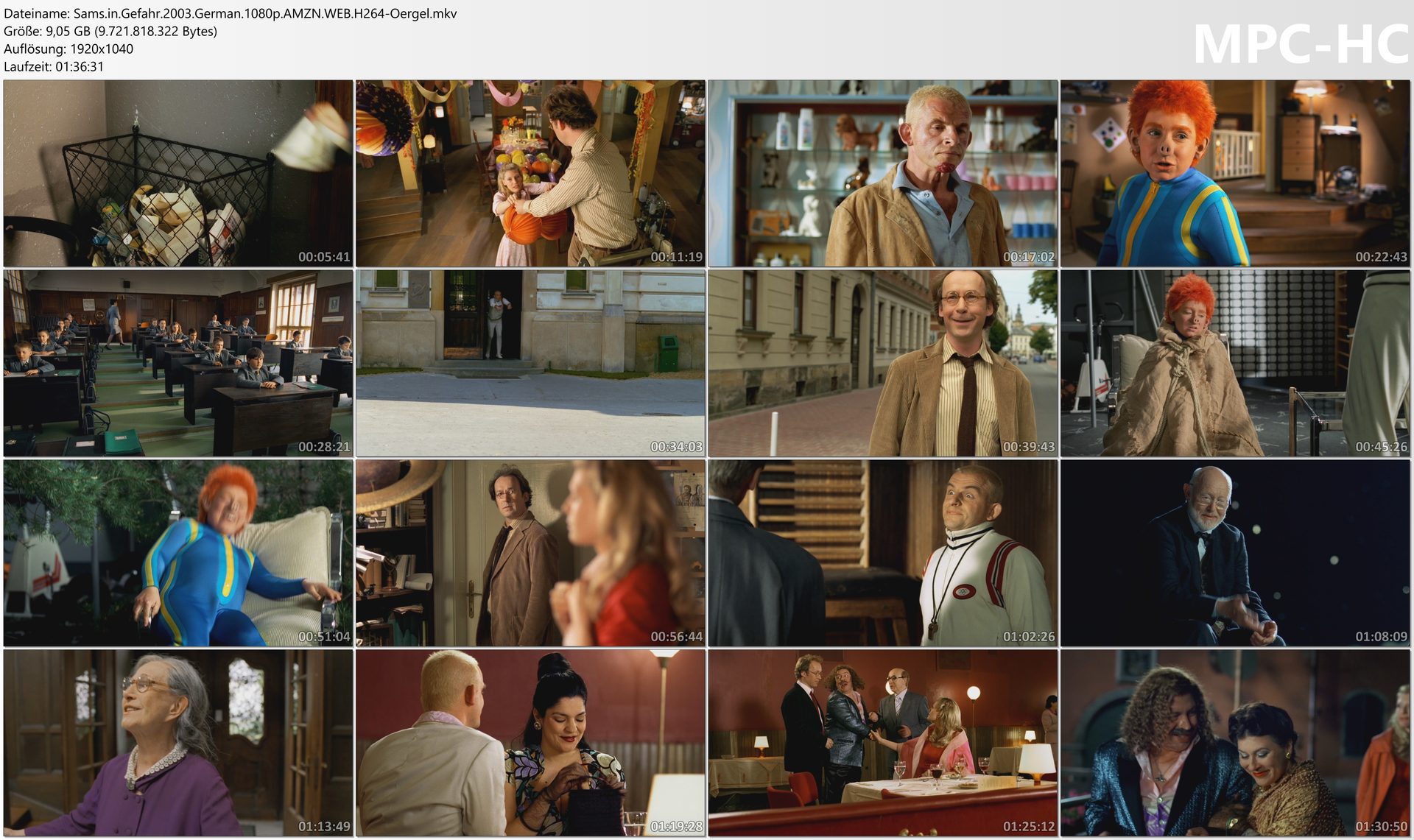Select the tracksuit man thumbnail at 01:02:26

(883, 553)
